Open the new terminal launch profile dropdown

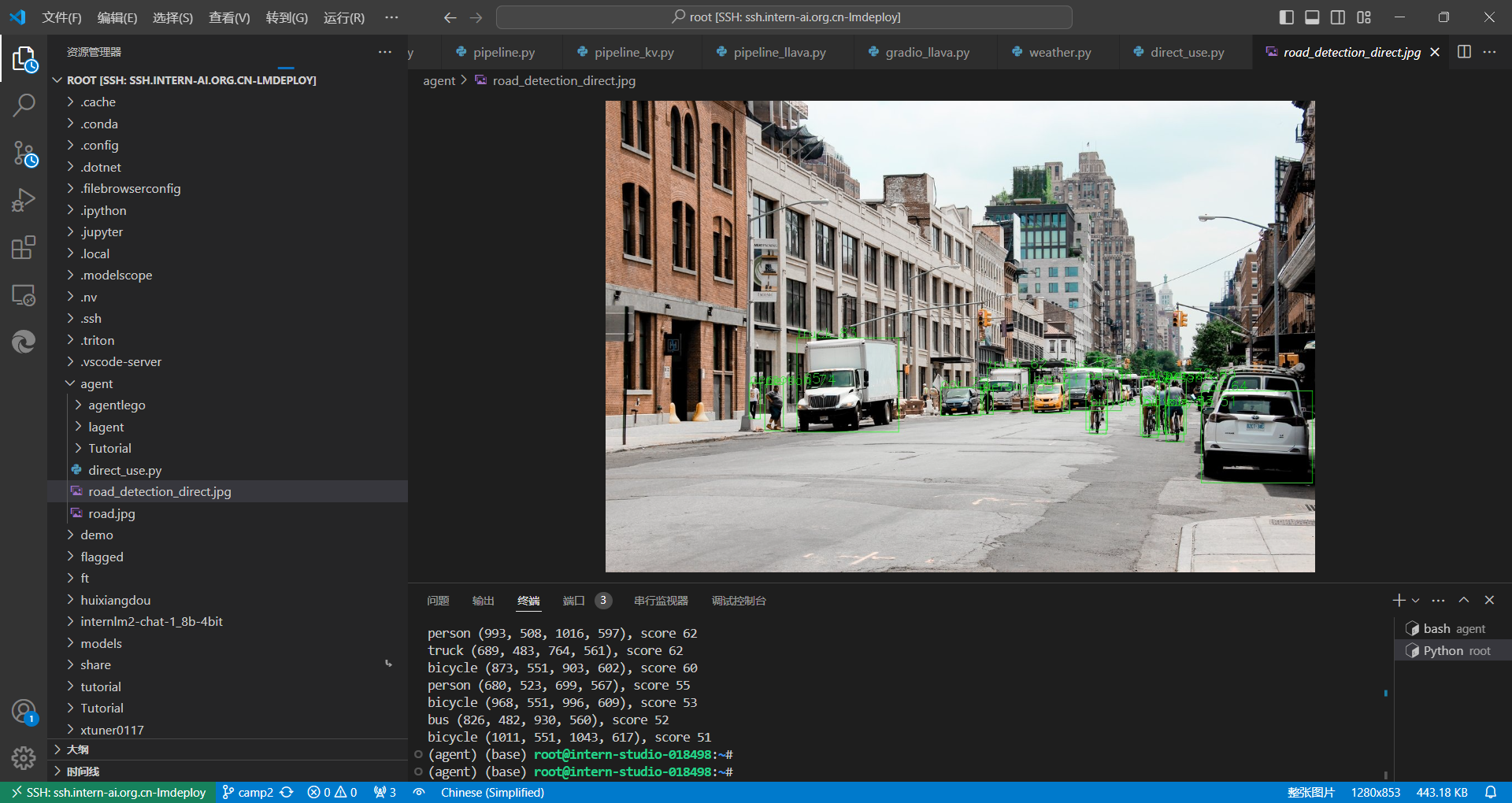click(1416, 601)
